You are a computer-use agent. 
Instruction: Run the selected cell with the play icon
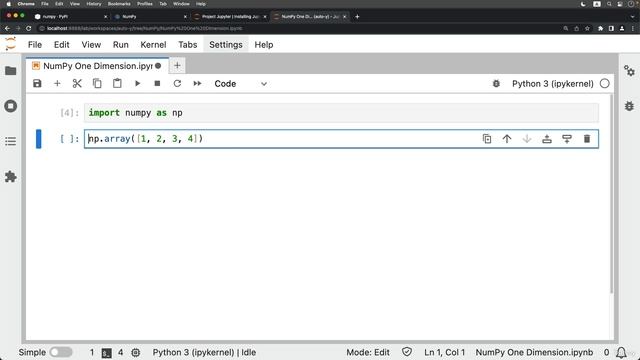click(x=138, y=84)
